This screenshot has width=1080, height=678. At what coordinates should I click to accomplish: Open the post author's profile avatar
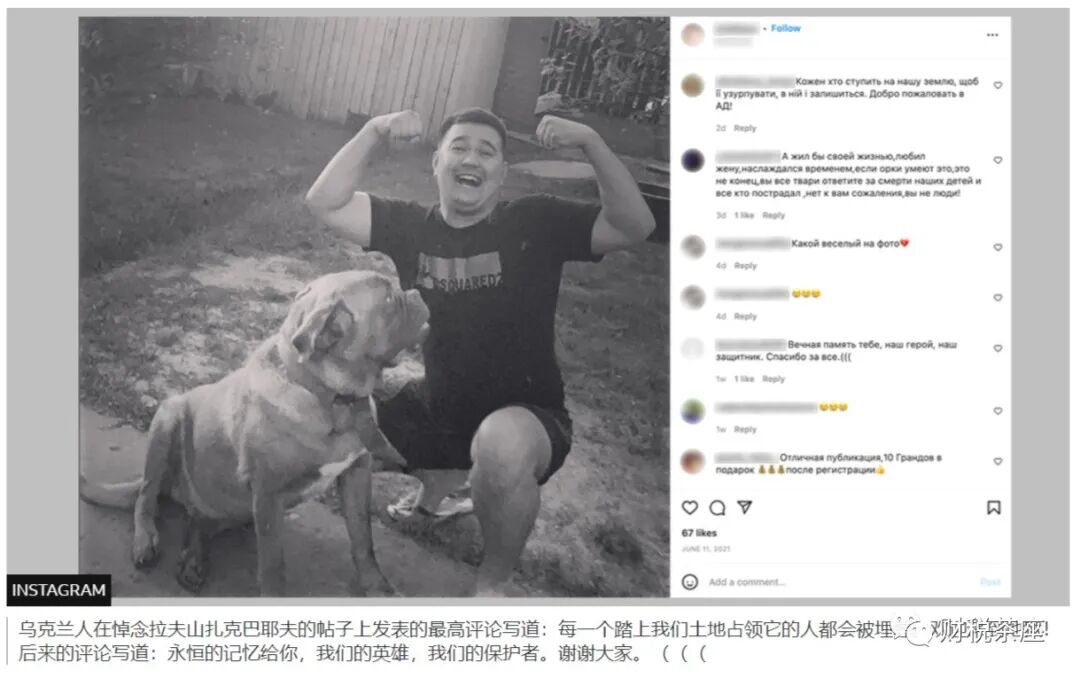[x=693, y=34]
